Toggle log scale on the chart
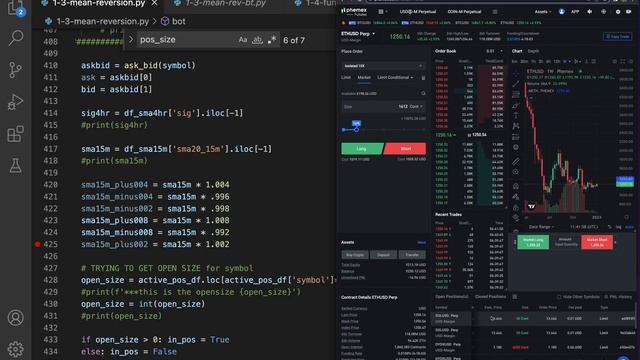Image resolution: width=640 pixels, height=360 pixels. pos(619,227)
